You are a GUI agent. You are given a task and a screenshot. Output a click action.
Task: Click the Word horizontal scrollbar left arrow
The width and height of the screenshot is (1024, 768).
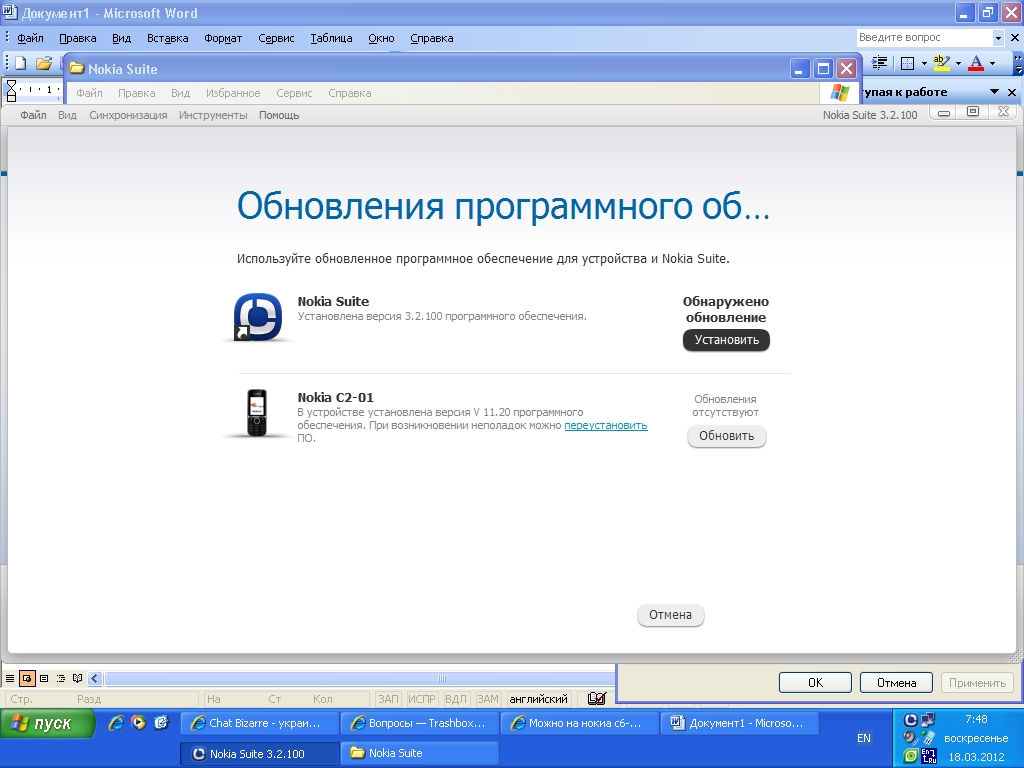click(x=95, y=679)
